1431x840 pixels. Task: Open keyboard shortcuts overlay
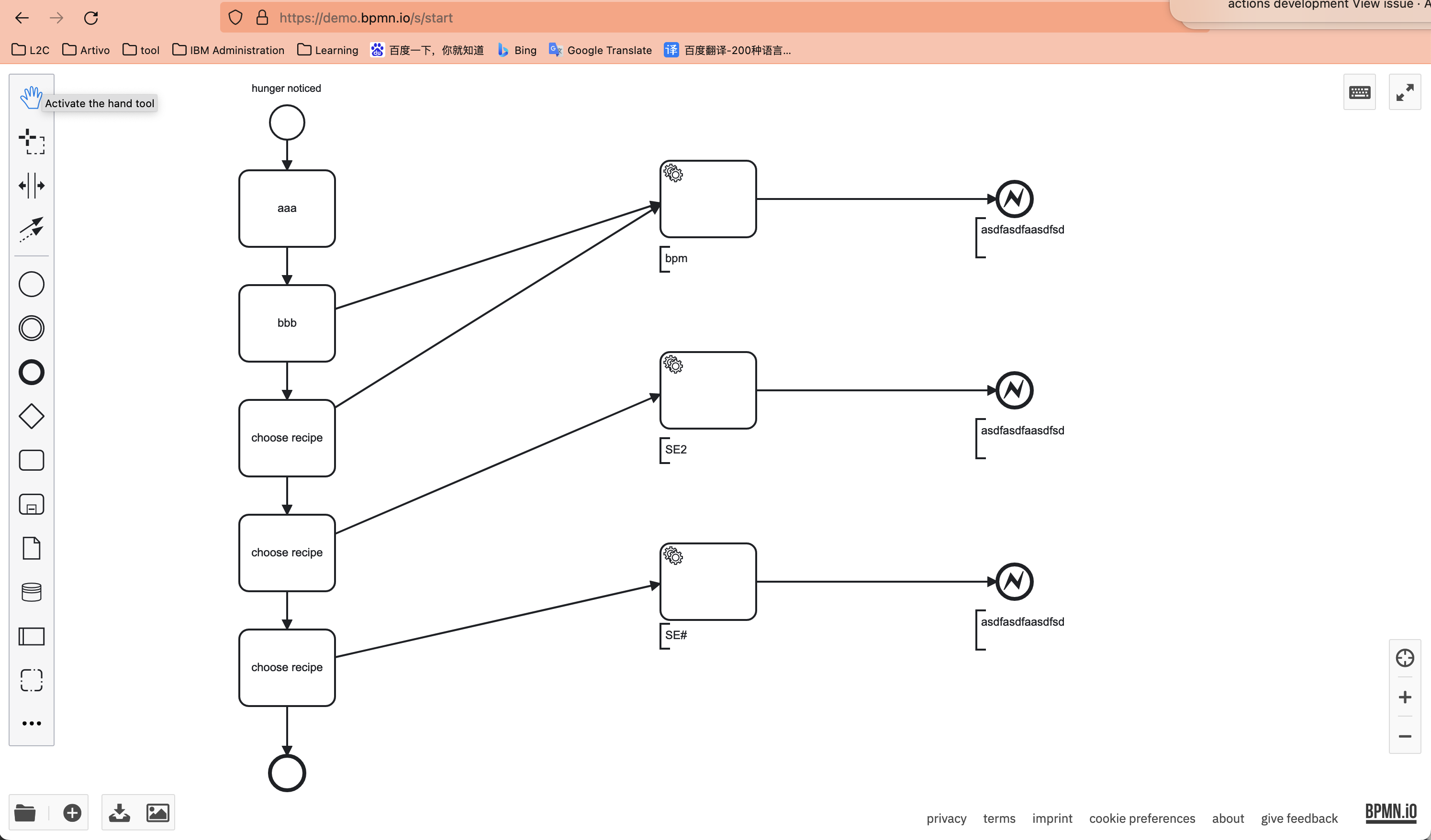click(x=1359, y=92)
